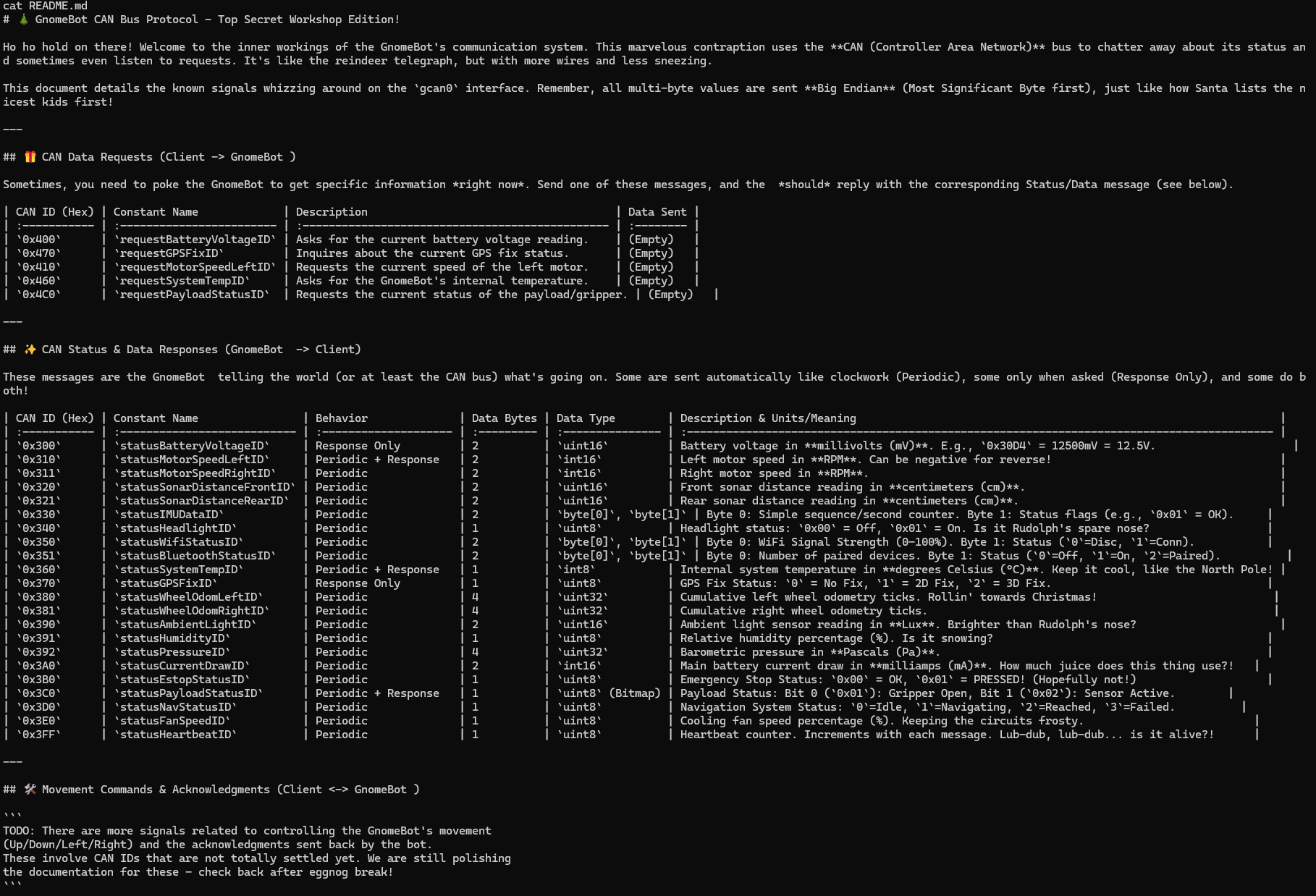This screenshot has height=896, width=1316.
Task: Click the Periodic + Response behavior for statusSystemTempID
Action: [x=377, y=569]
